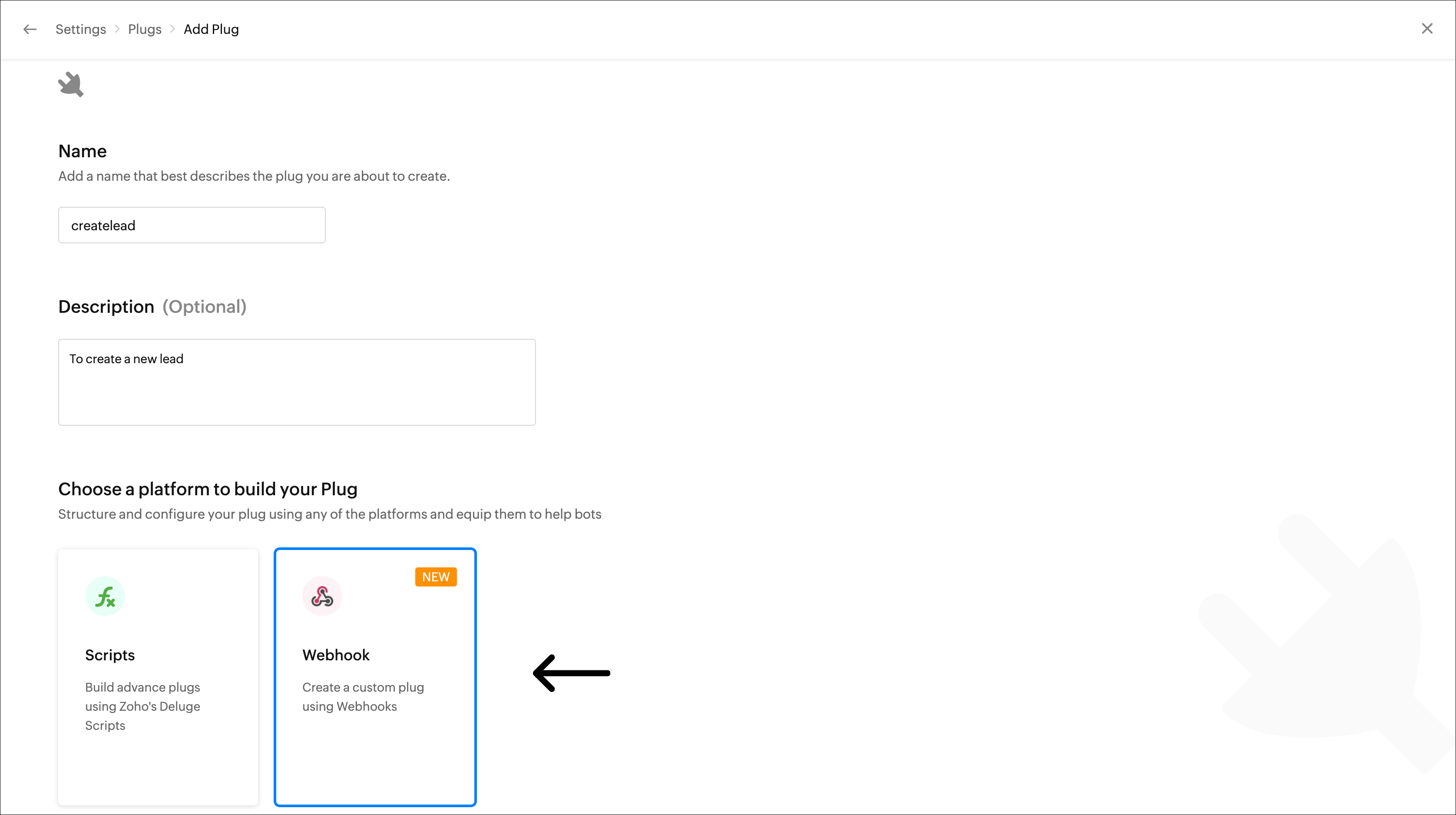Click the pink Webhook icon
This screenshot has height=815, width=1456.
322,596
